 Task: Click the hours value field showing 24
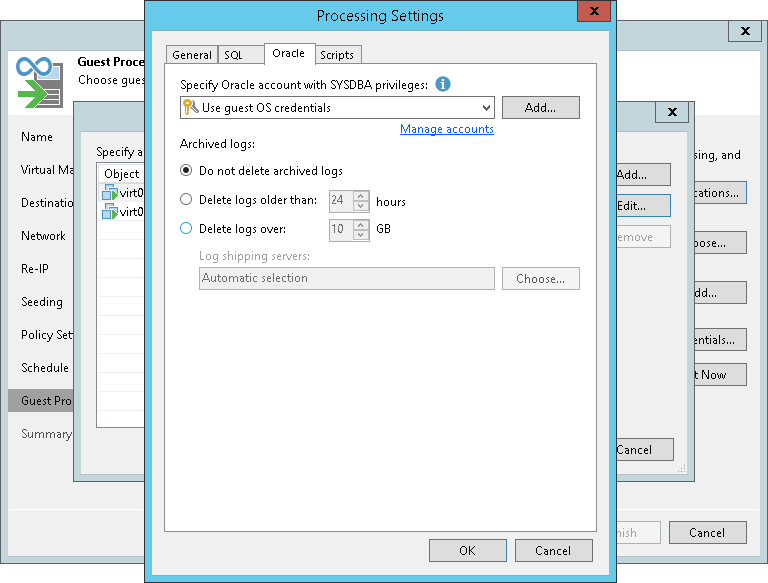(341, 200)
